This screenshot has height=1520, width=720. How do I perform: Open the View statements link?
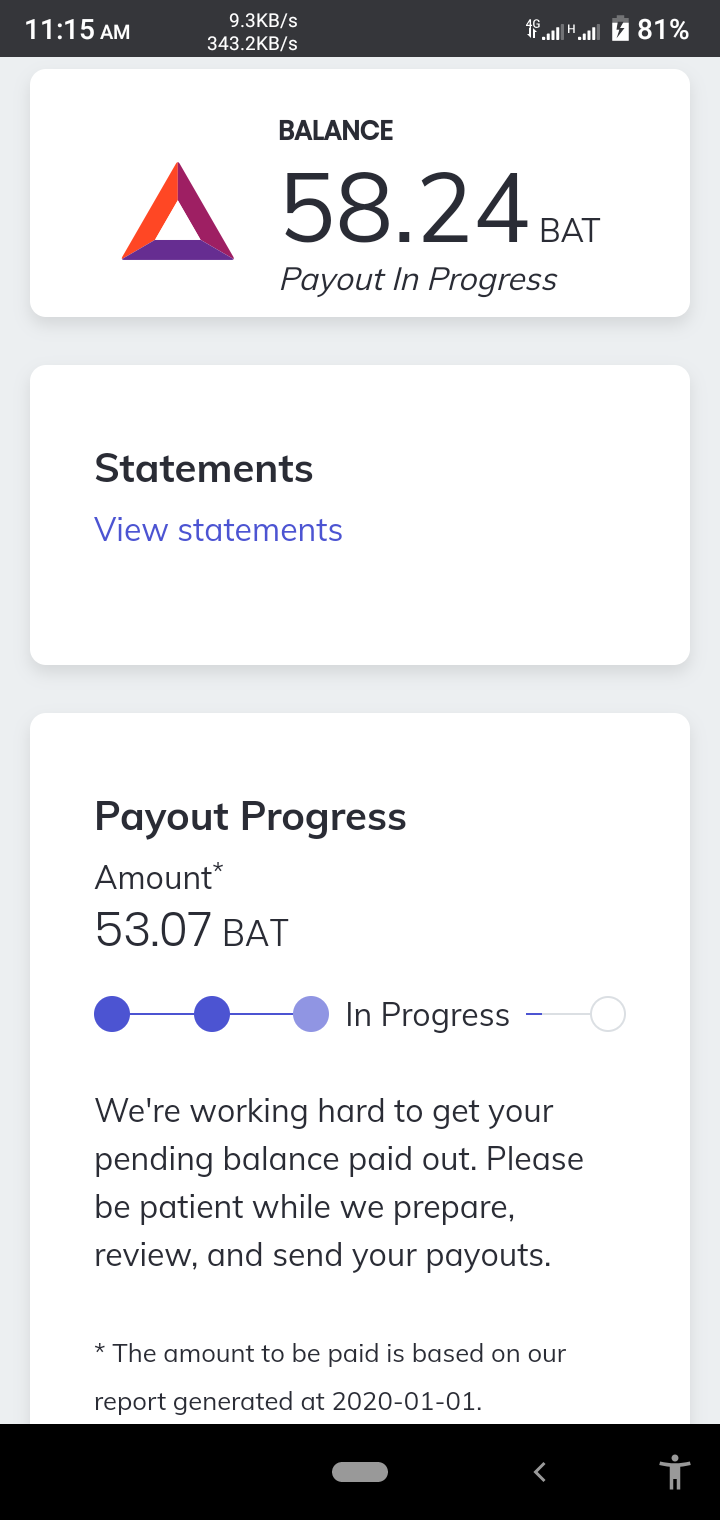click(x=218, y=530)
